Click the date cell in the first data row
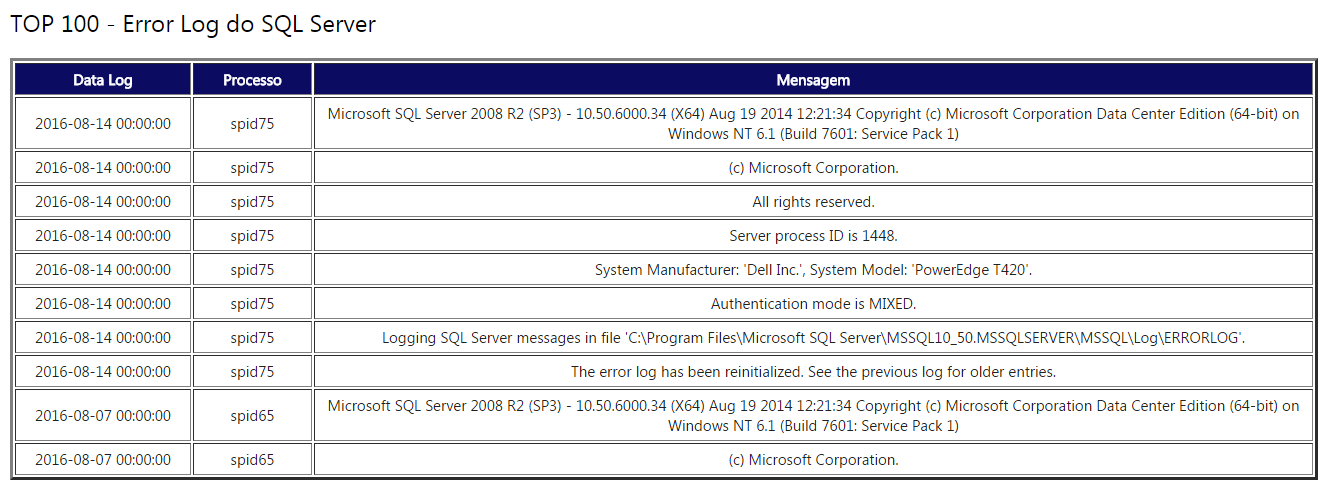This screenshot has height=491, width=1327. click(x=103, y=124)
